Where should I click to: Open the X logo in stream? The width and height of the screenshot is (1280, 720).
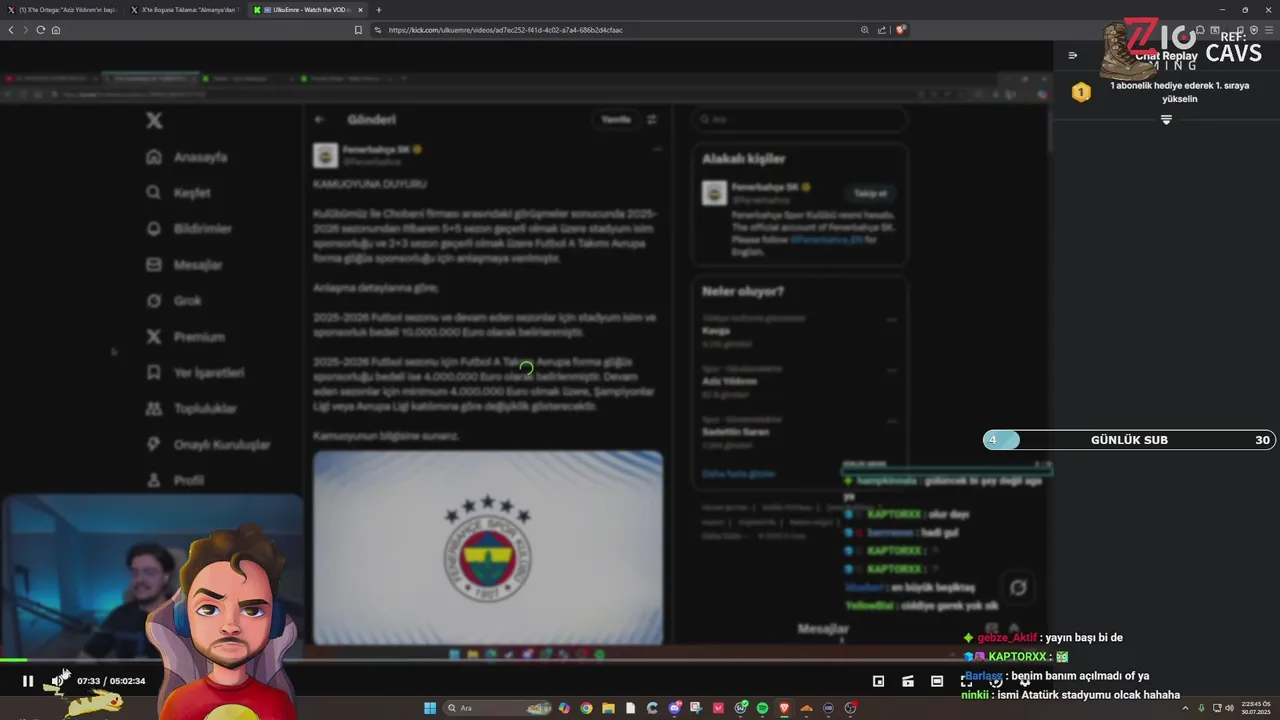coord(154,120)
